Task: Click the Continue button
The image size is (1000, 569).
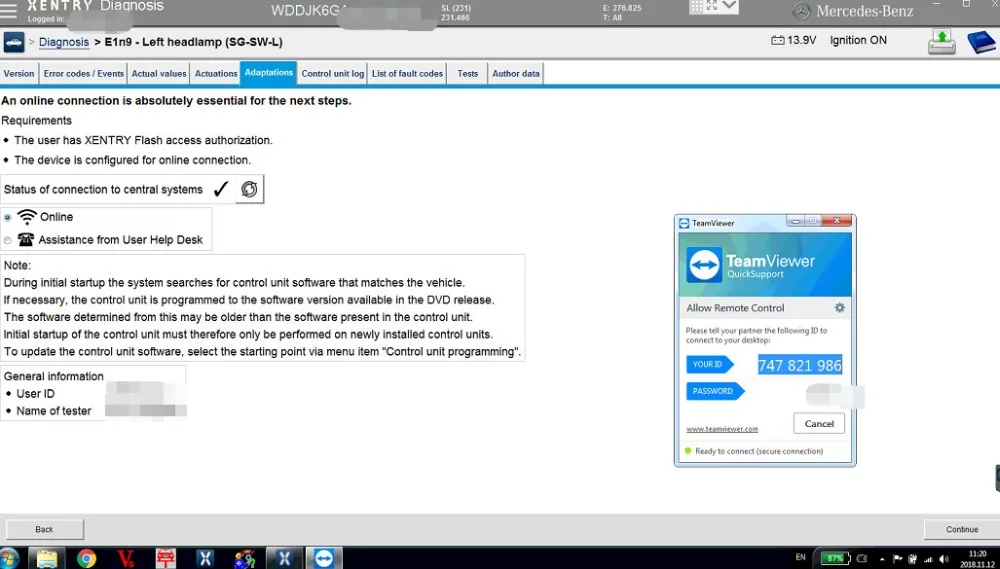Action: pyautogui.click(x=962, y=529)
